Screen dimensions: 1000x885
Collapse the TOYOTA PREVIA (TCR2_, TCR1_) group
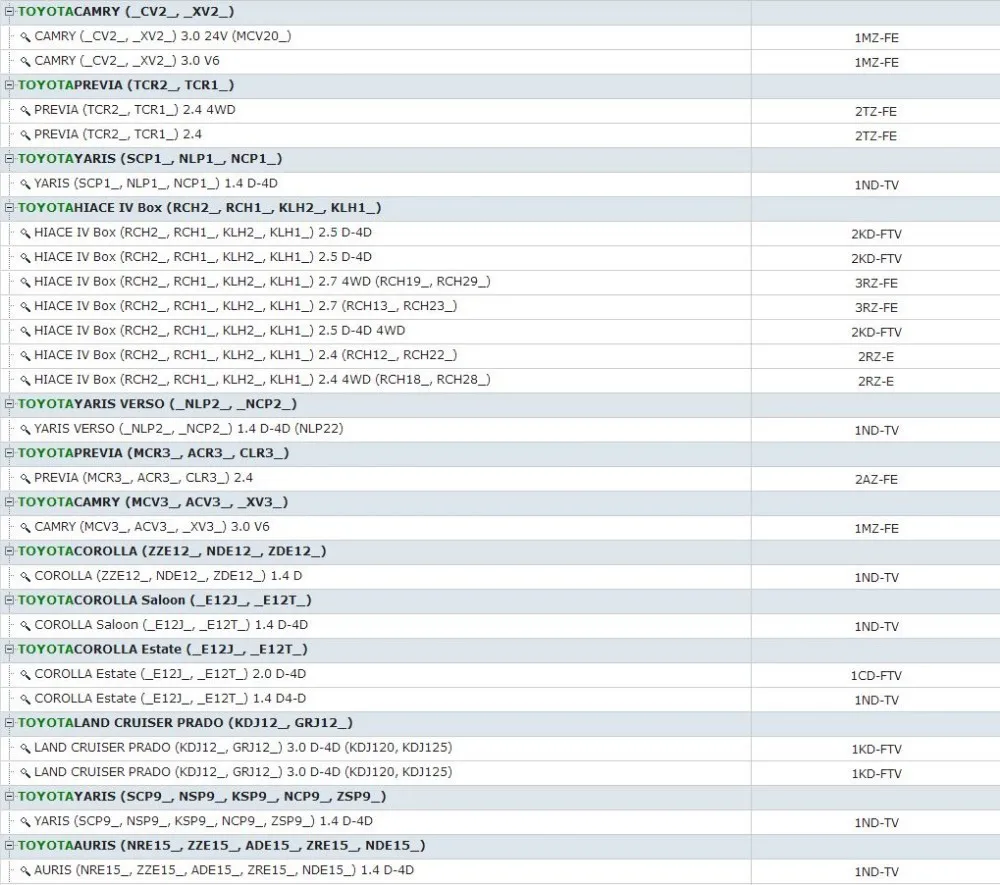tap(10, 85)
